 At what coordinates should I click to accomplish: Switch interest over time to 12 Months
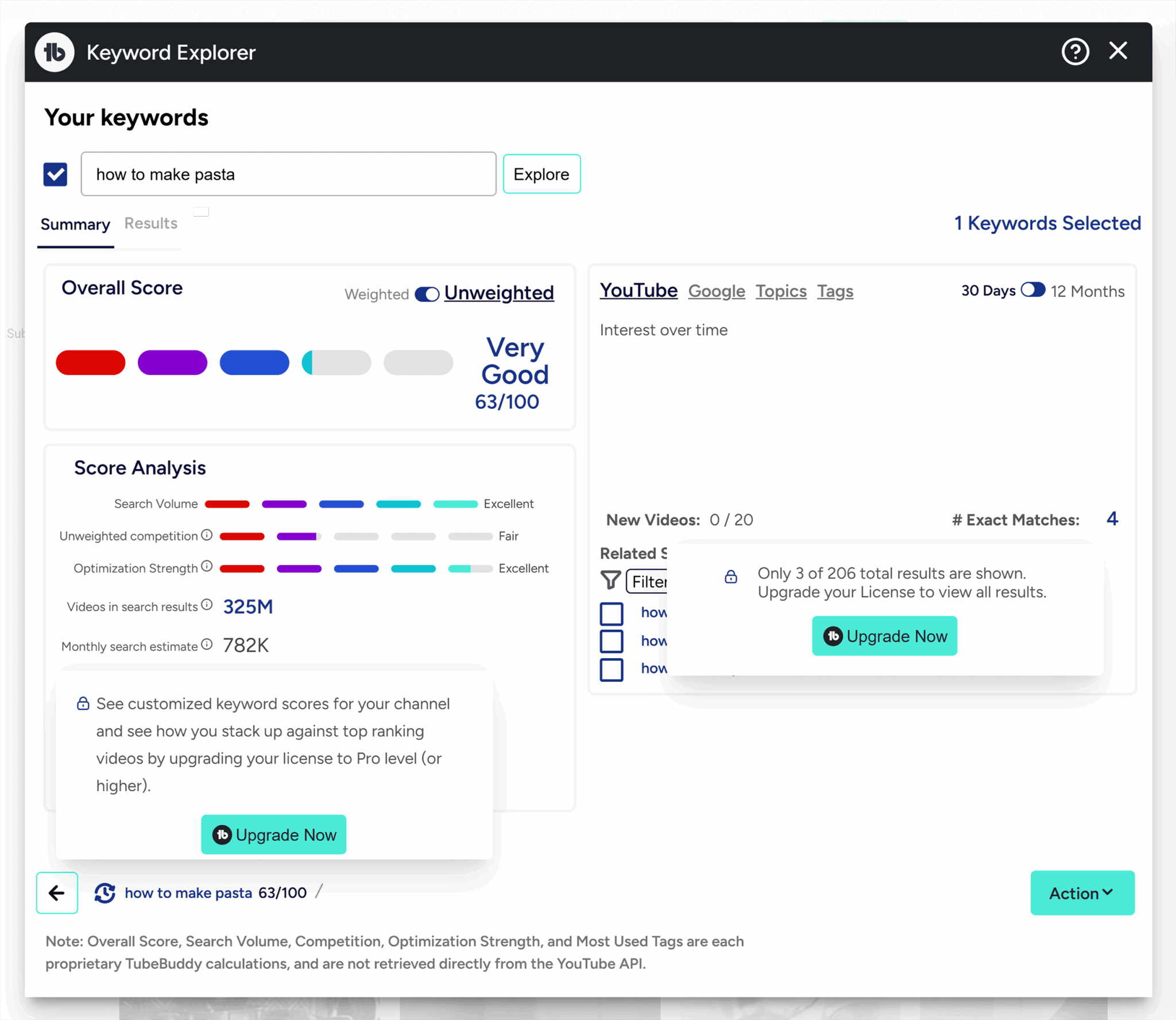pos(1034,291)
